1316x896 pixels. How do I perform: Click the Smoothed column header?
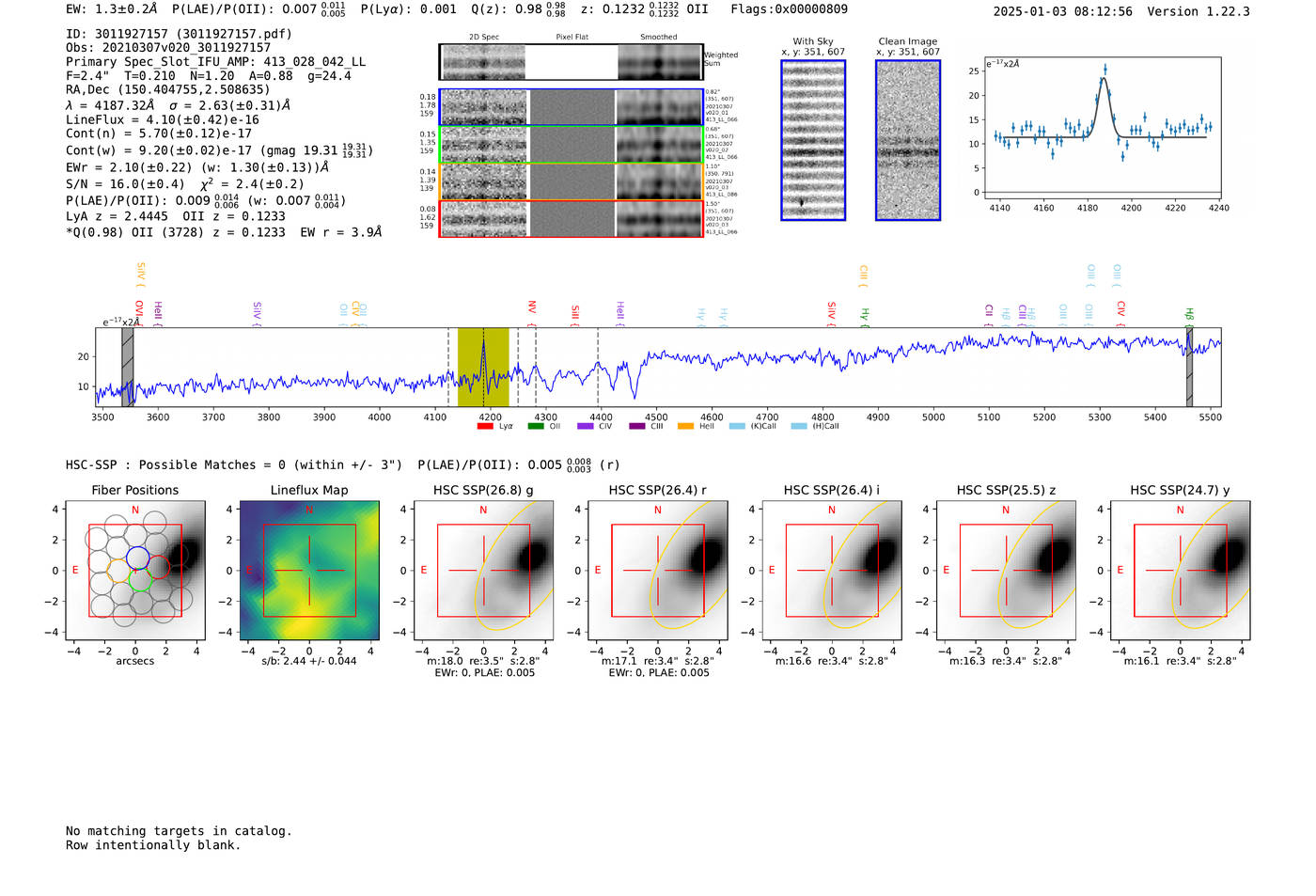click(659, 38)
